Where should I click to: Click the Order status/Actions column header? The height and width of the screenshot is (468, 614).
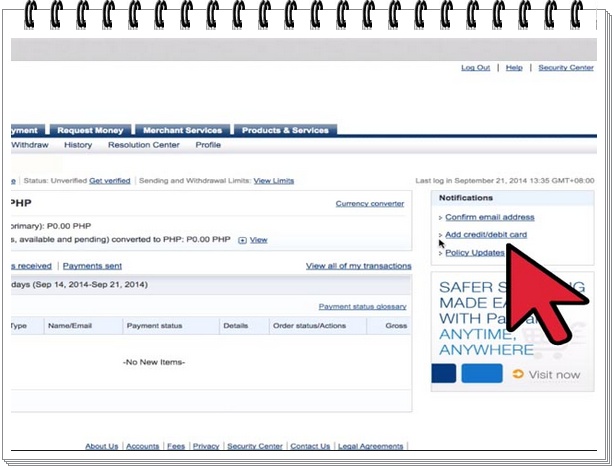click(309, 325)
